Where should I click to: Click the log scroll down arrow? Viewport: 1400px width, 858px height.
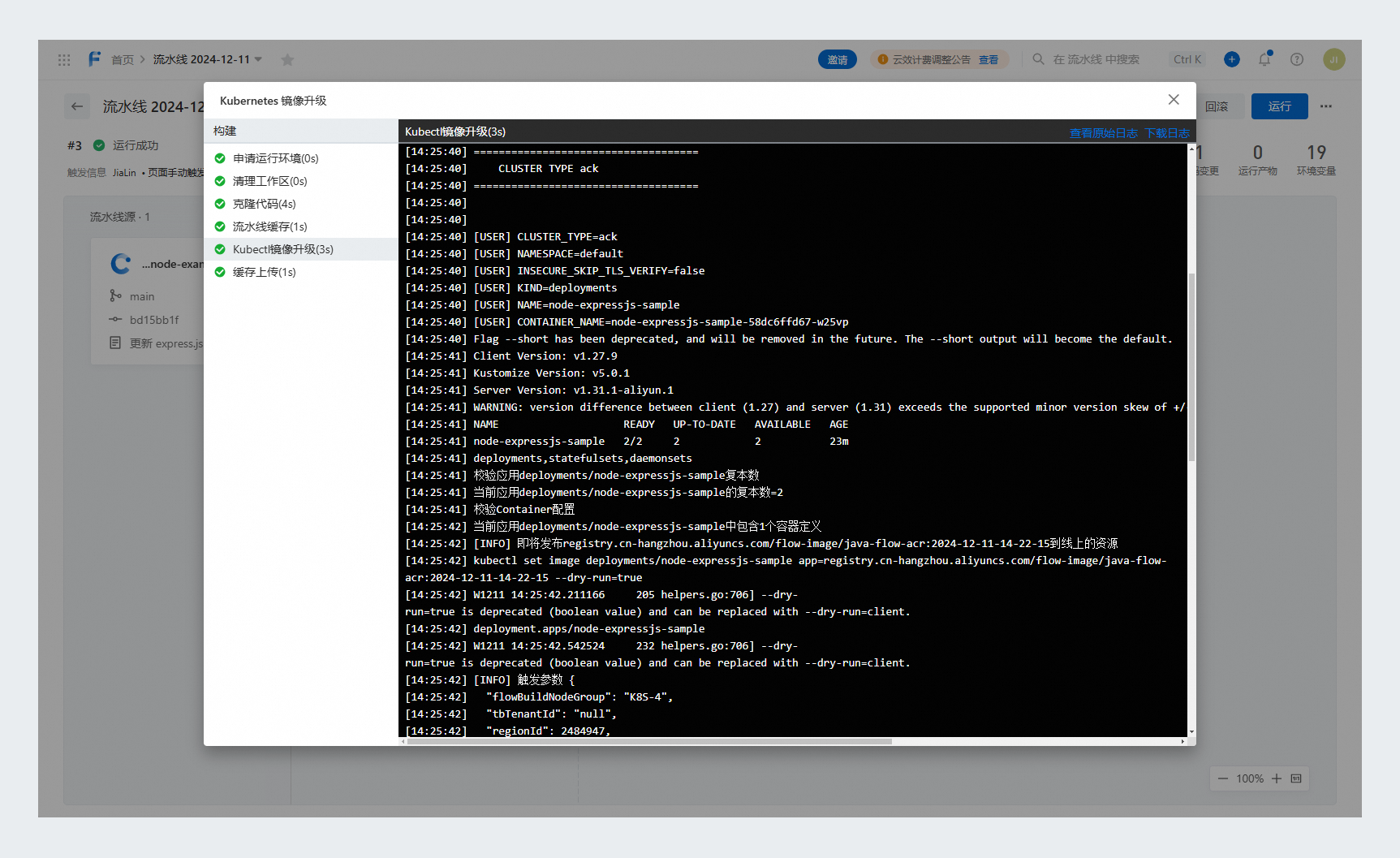click(x=1191, y=732)
